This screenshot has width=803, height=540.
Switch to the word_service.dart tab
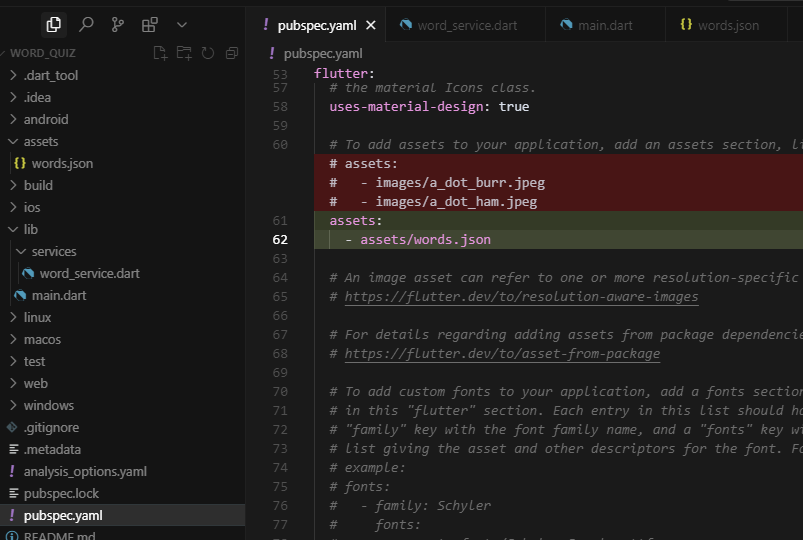point(466,25)
